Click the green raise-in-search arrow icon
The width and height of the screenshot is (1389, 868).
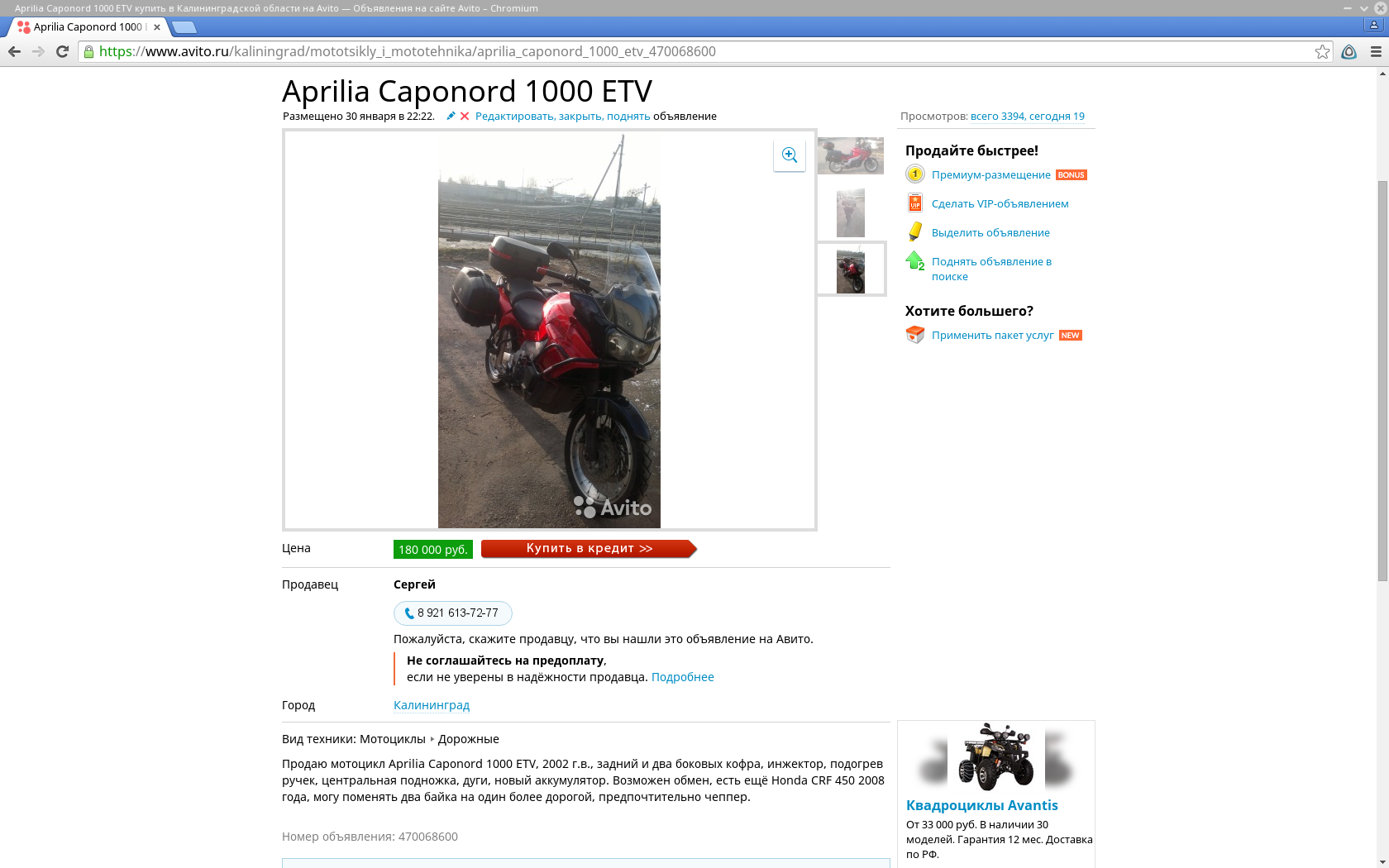point(914,260)
